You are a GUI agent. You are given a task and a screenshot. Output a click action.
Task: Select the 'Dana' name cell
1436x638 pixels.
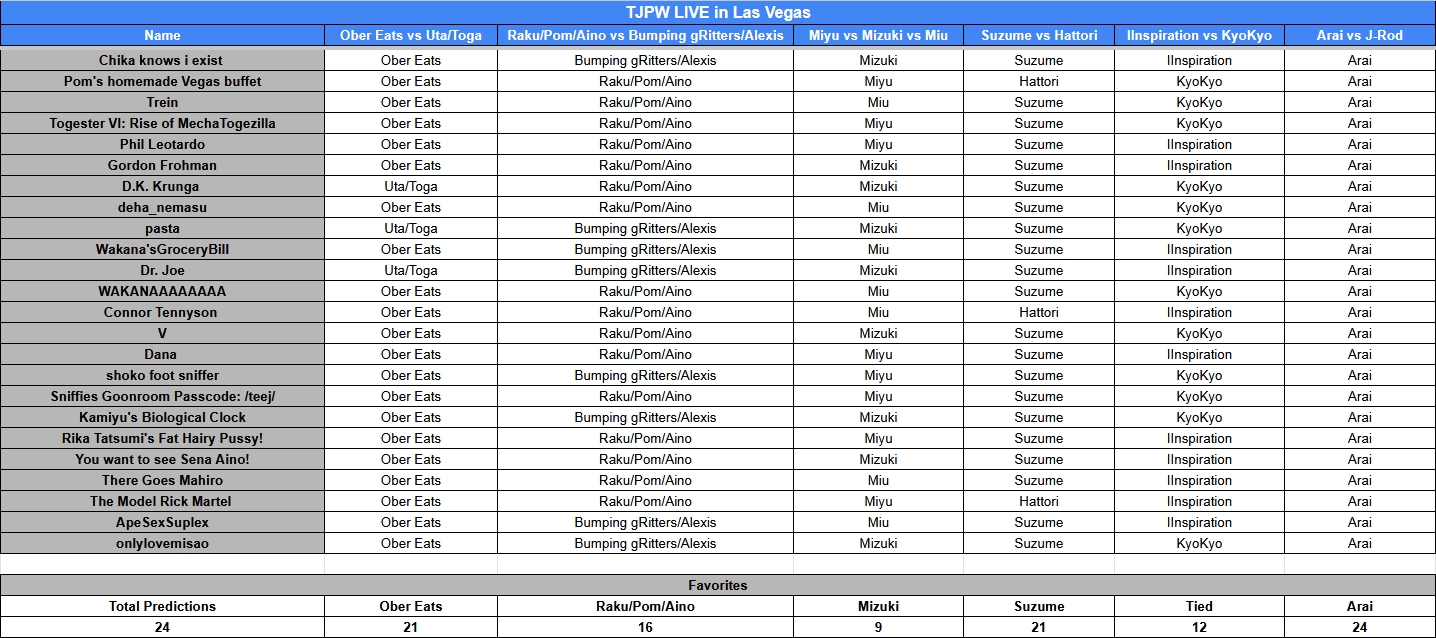click(x=162, y=354)
